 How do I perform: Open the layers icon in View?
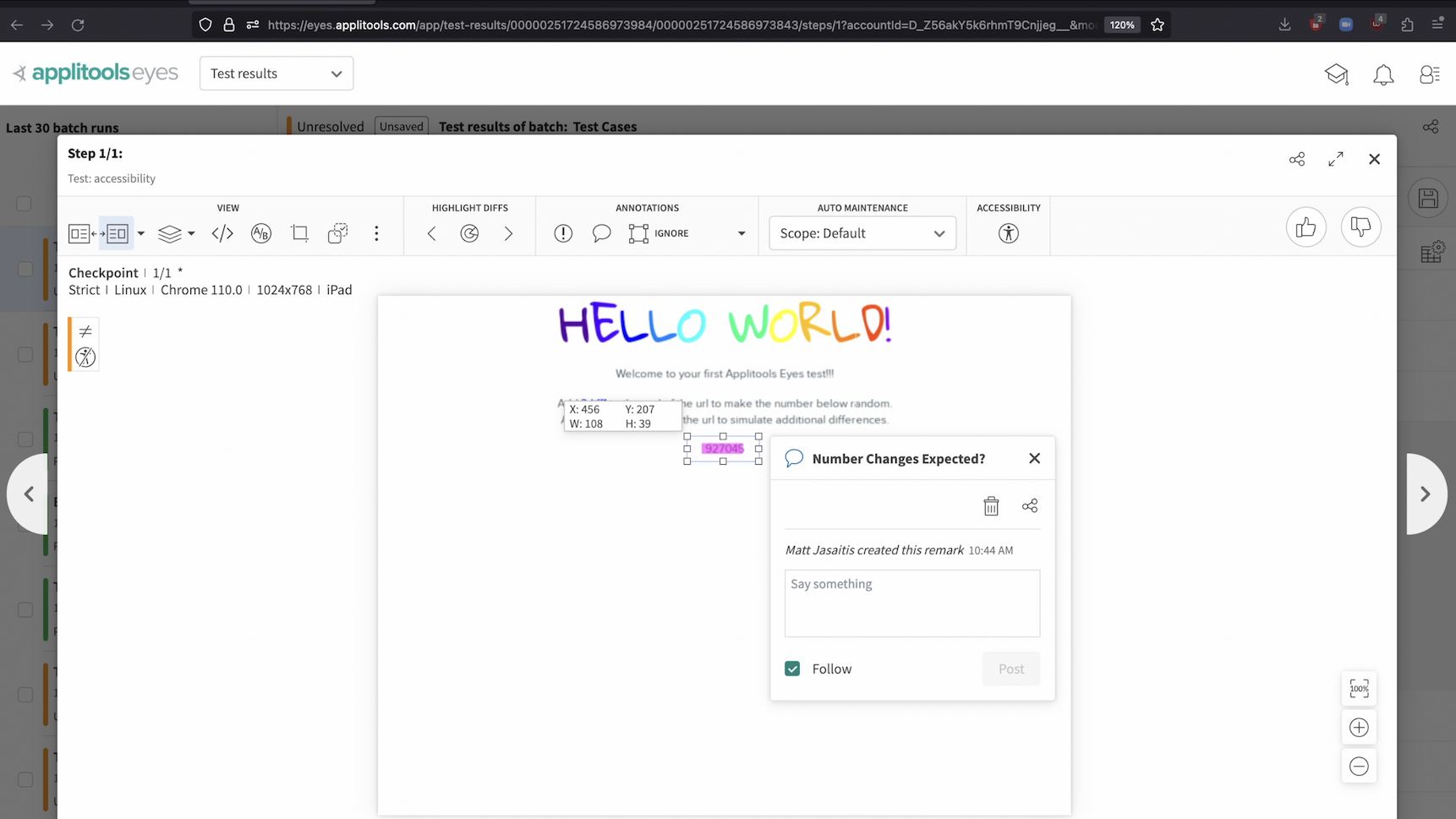coord(170,233)
